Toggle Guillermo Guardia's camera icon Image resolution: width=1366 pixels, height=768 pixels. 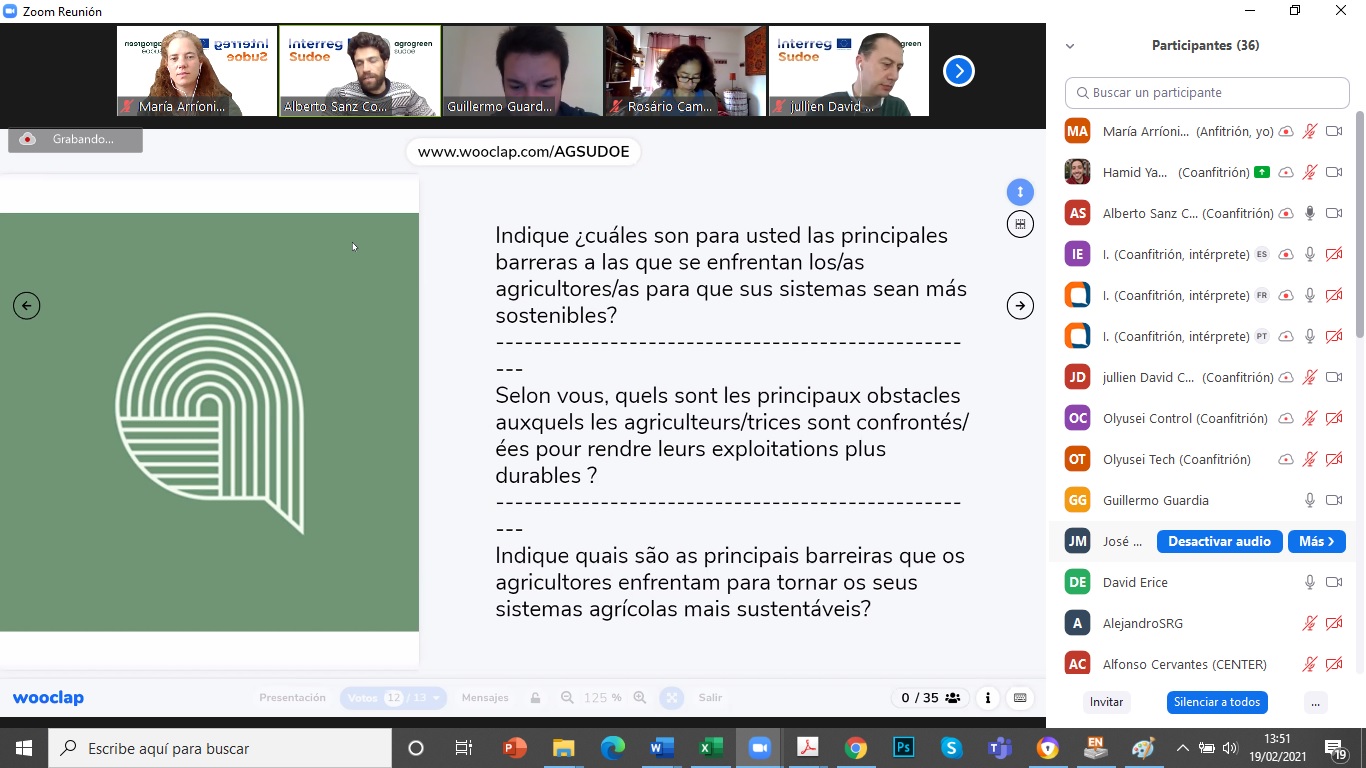coord(1333,500)
